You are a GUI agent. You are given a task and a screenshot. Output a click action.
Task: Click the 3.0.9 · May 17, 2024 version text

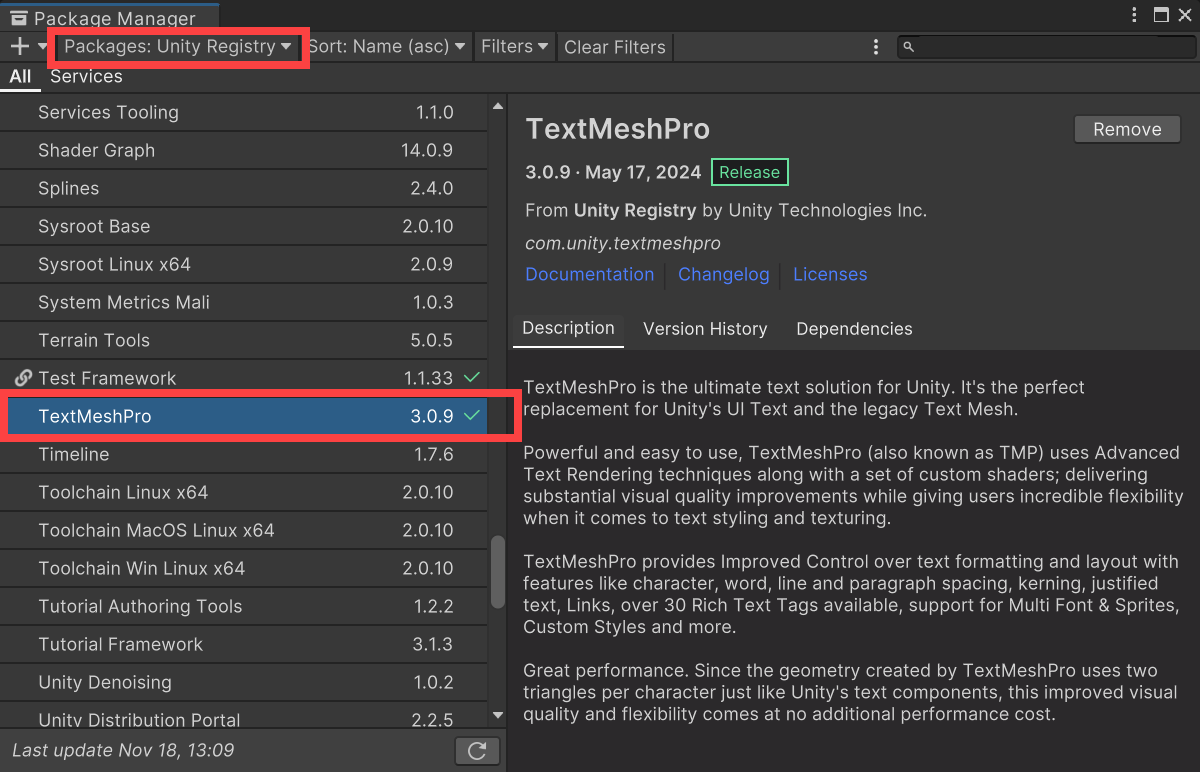click(614, 172)
